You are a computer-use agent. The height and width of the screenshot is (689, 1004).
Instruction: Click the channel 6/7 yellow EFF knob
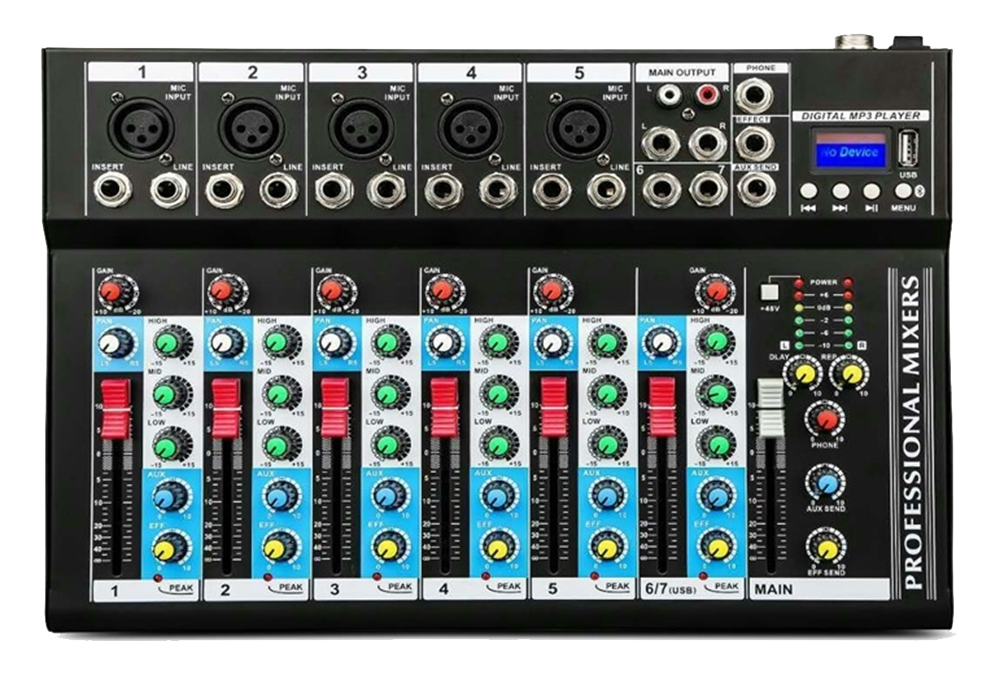pyautogui.click(x=715, y=546)
